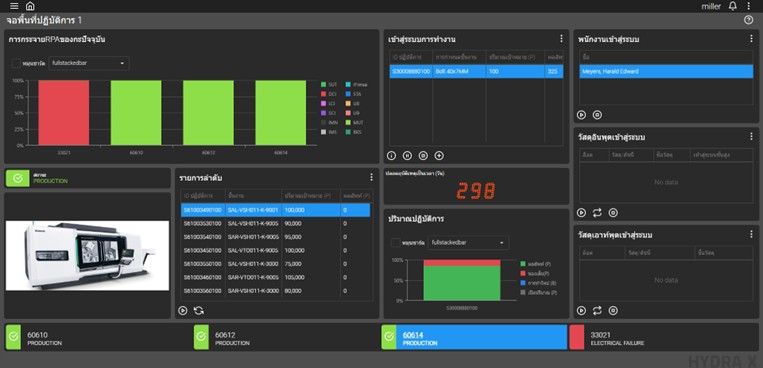
Task: Toggle checkbox beside fullstackedbar in ปริมาณปฏิบัติการ chart
Action: click(396, 242)
